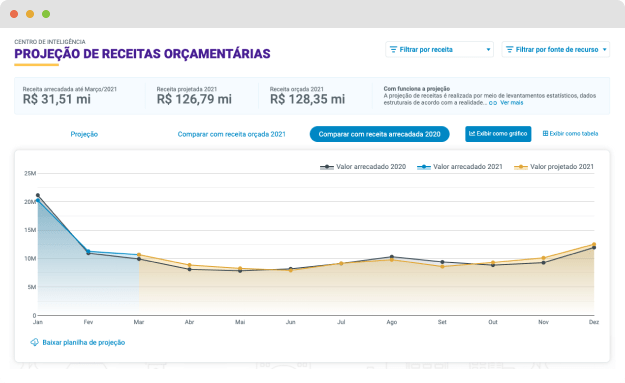Switch view to Exibir como tabela
This screenshot has height=383, width=625.
coord(570,134)
